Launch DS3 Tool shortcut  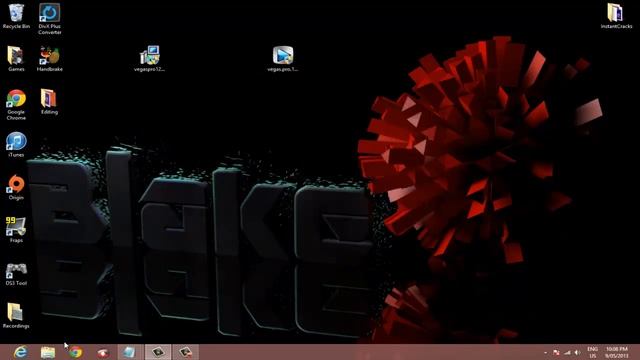click(16, 273)
